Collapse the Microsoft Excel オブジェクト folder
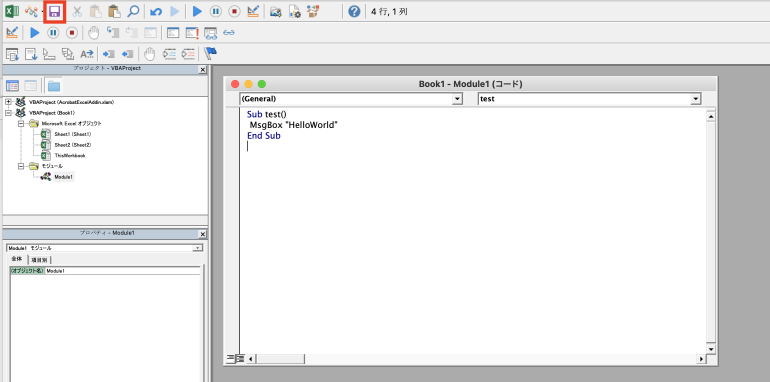Viewport: 770px width, 382px height. (x=21, y=123)
